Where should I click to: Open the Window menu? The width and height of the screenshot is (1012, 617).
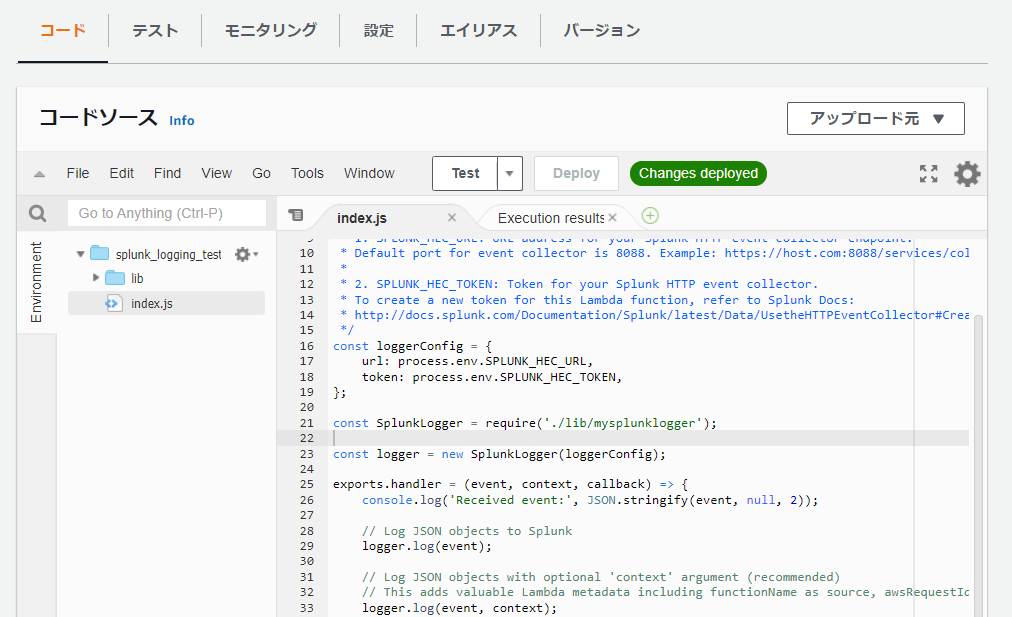click(369, 174)
